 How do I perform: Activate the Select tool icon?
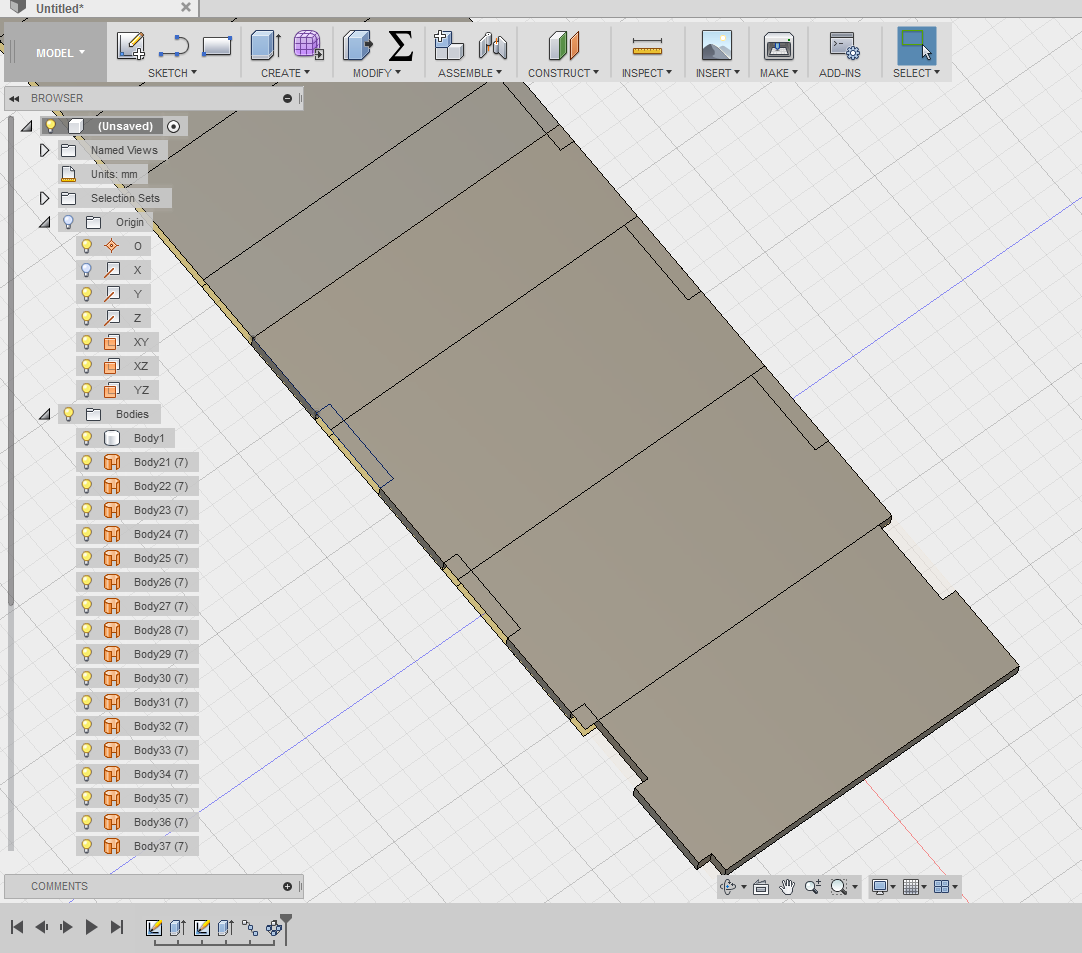click(x=916, y=46)
